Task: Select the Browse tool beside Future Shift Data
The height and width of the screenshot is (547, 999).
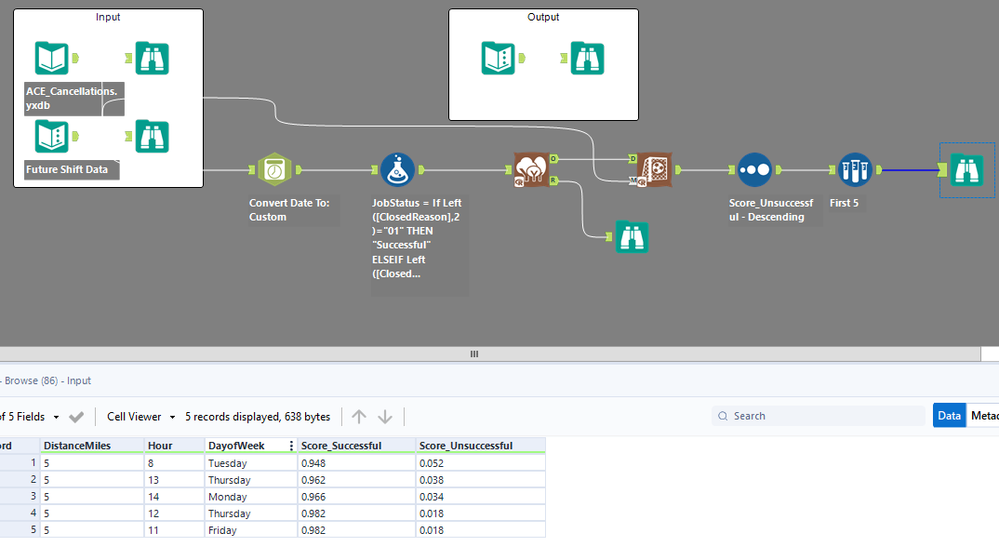Action: [152, 136]
